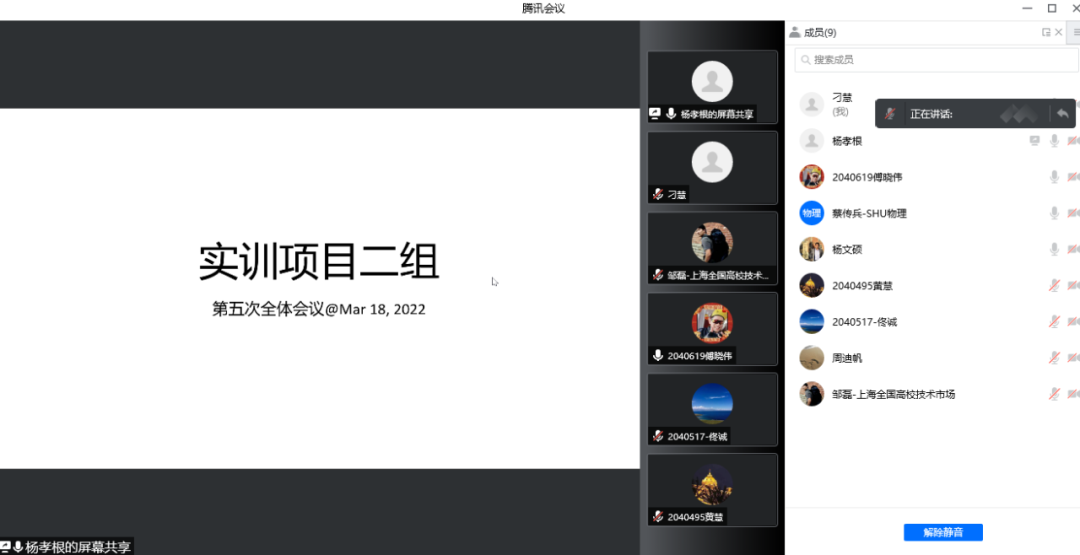Pop out the members panel into a separate window

1046,32
